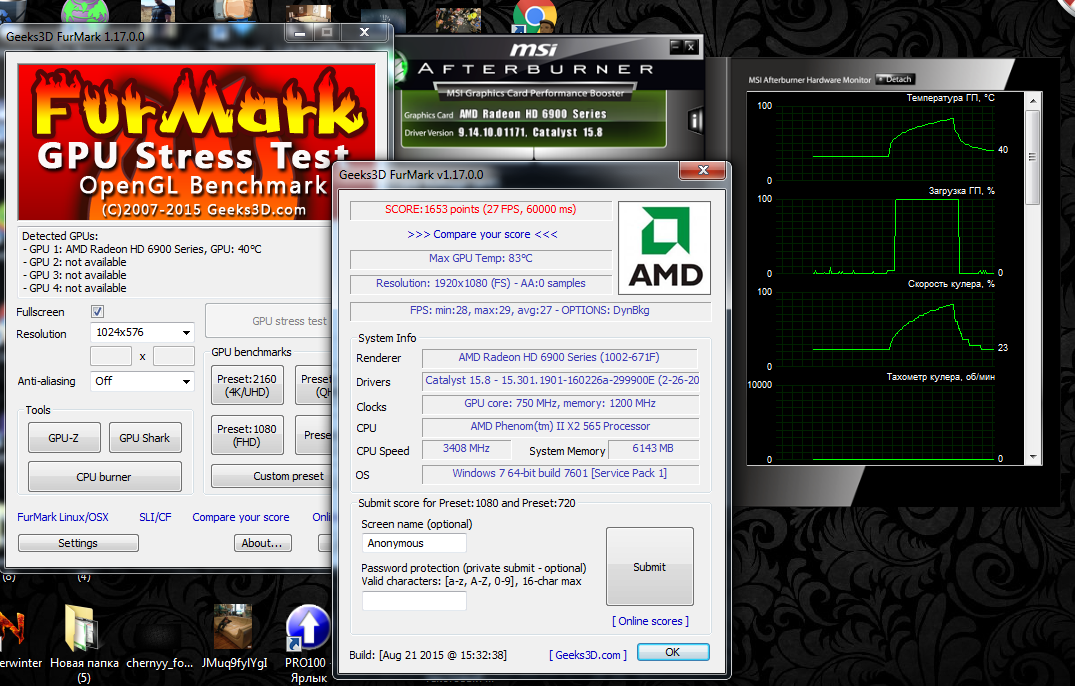Click hardware monitor scrollbar down arrow
The width and height of the screenshot is (1075, 686).
tap(1032, 457)
